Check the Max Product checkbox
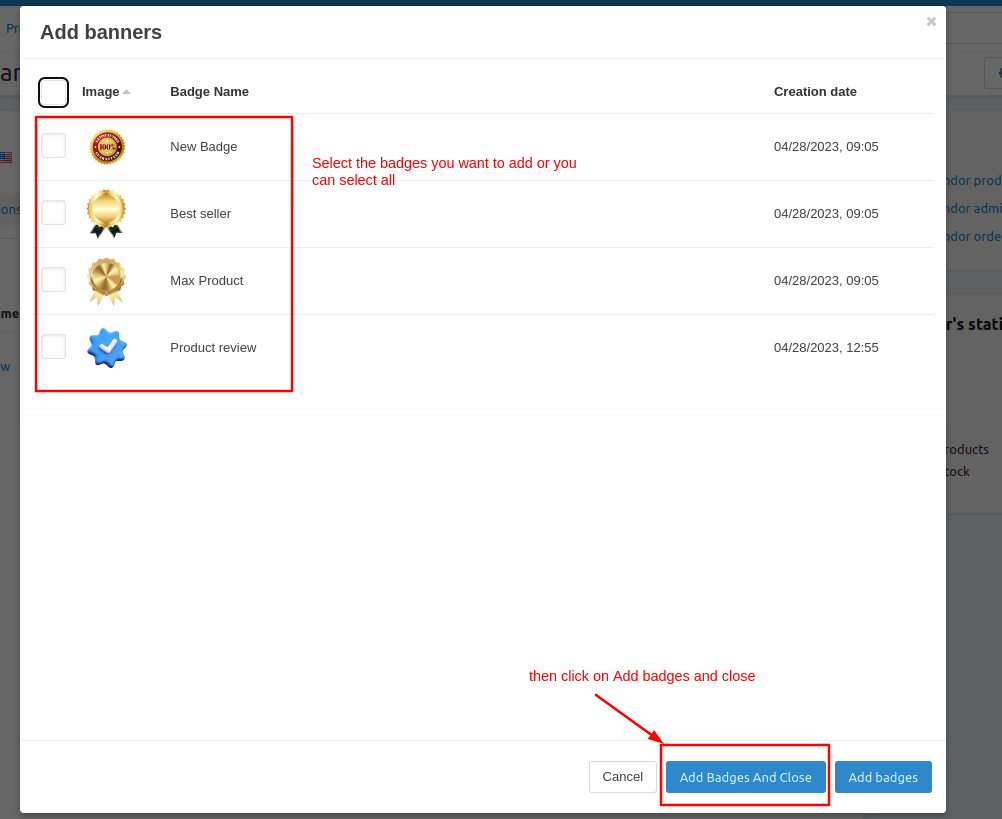 click(54, 280)
